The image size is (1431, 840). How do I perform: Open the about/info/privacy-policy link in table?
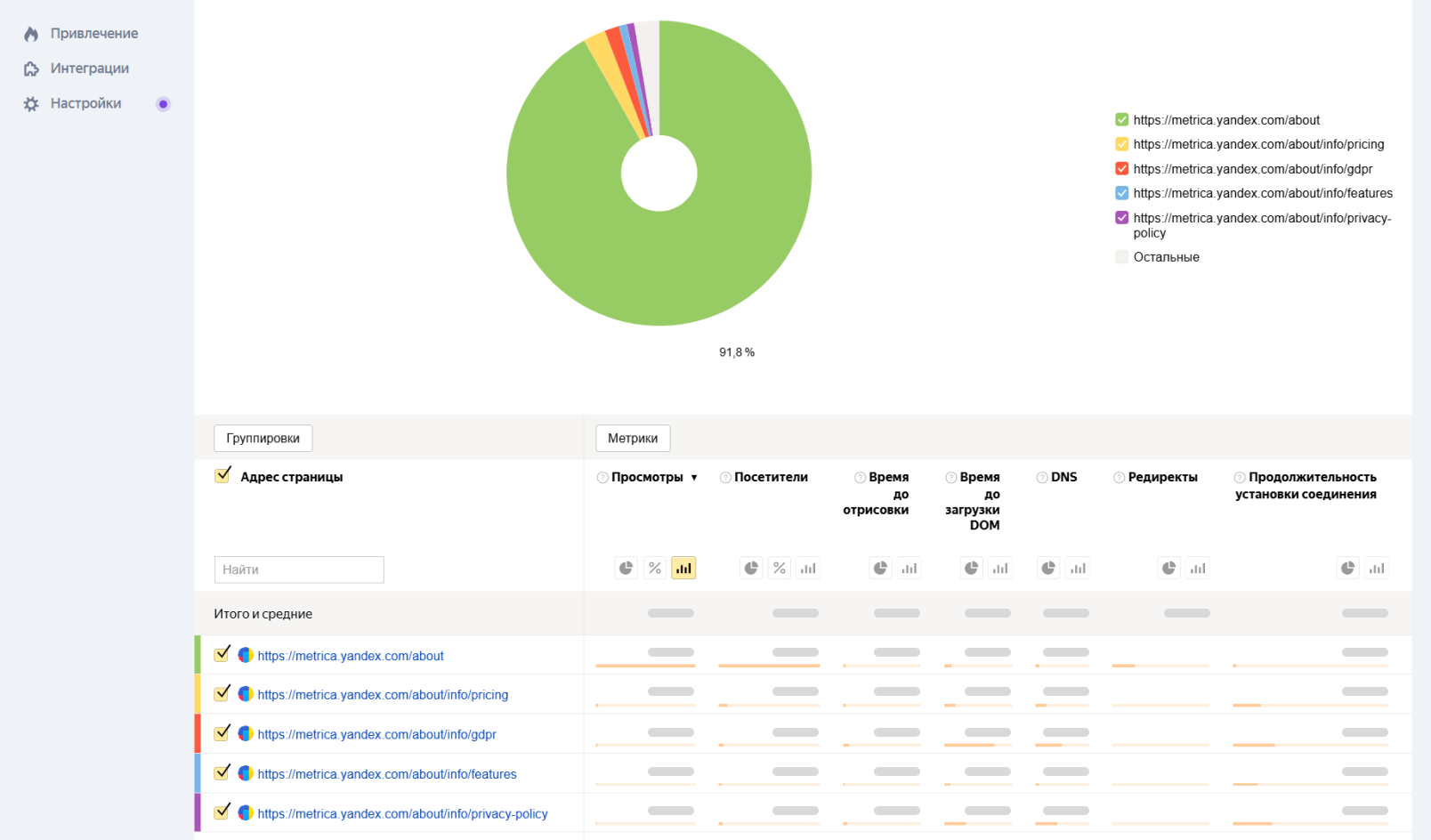coord(403,813)
